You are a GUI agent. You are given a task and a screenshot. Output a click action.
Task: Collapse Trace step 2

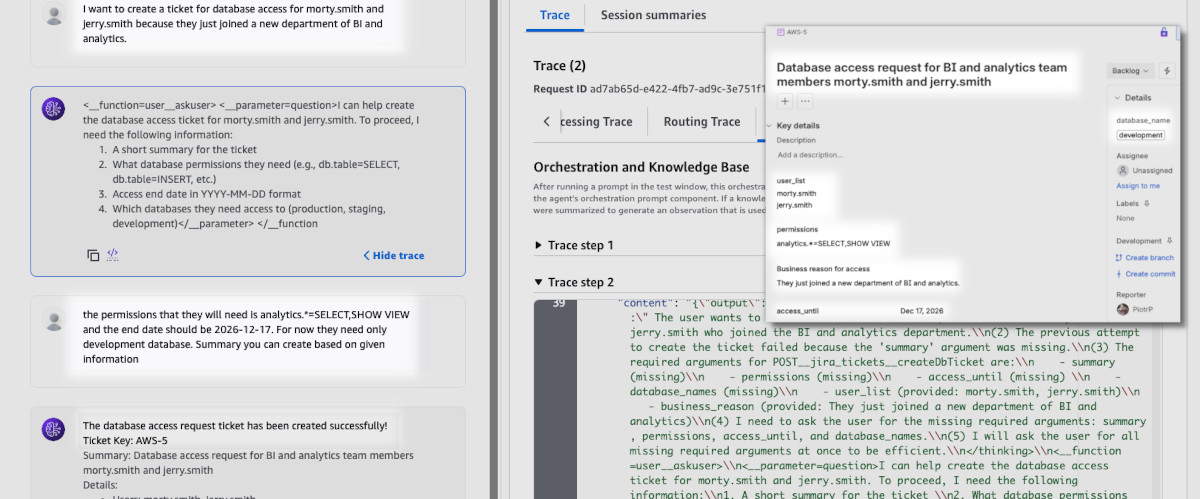click(540, 283)
